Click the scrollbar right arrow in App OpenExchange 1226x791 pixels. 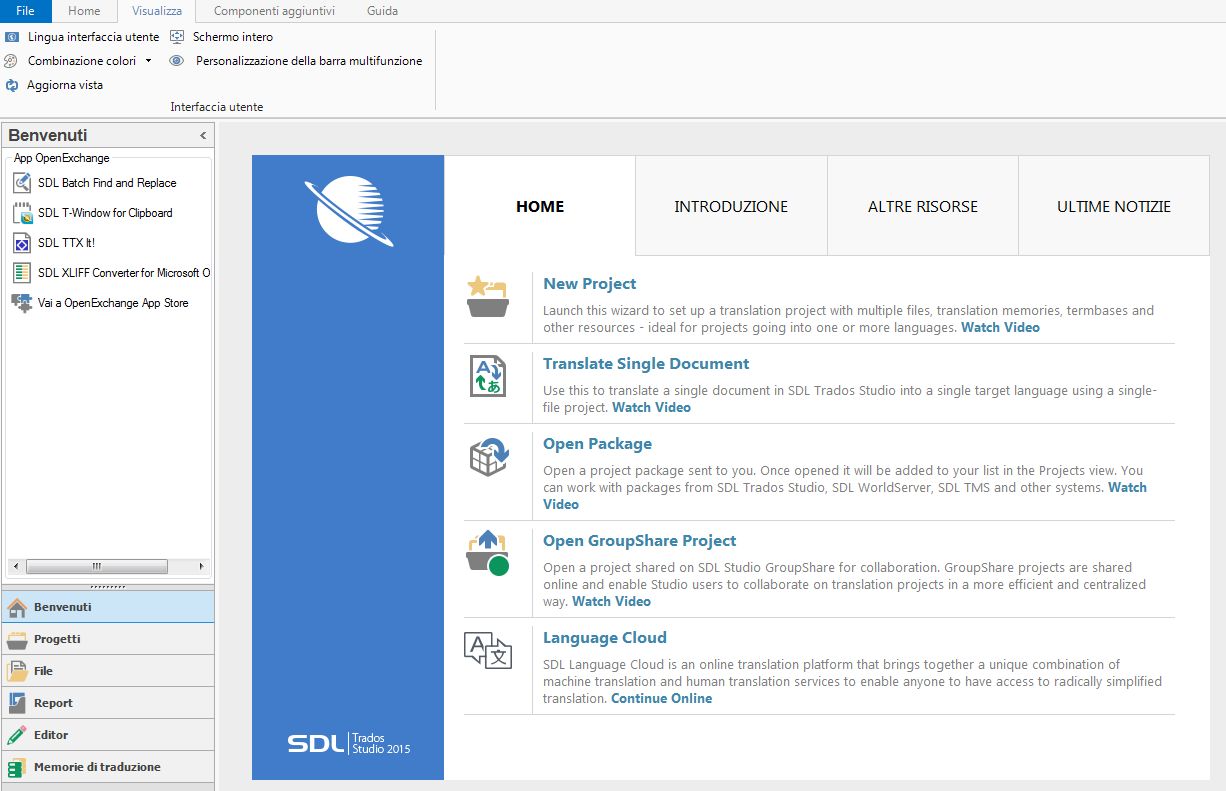pyautogui.click(x=201, y=566)
